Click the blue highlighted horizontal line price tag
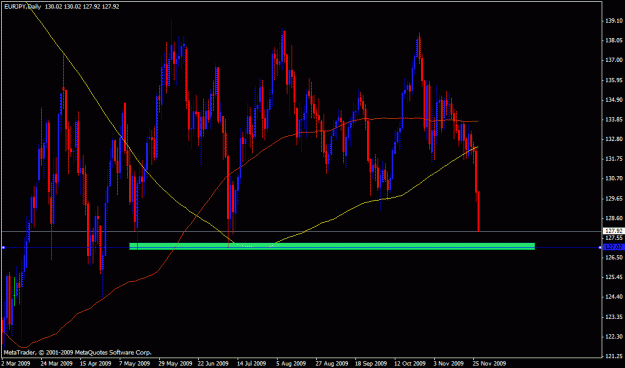The width and height of the screenshot is (625, 368). 613,247
